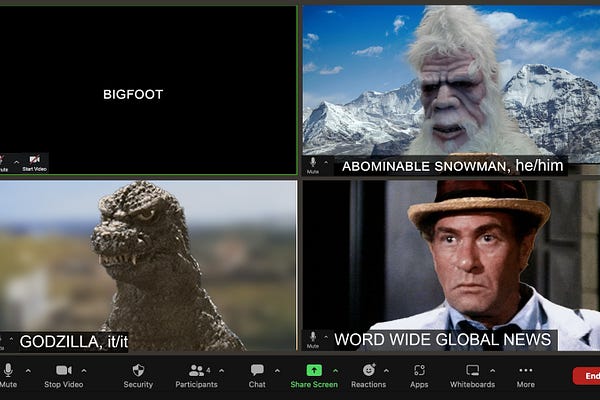Expand the caret beside Chat
Screen dimensions: 600x400
(x=277, y=371)
